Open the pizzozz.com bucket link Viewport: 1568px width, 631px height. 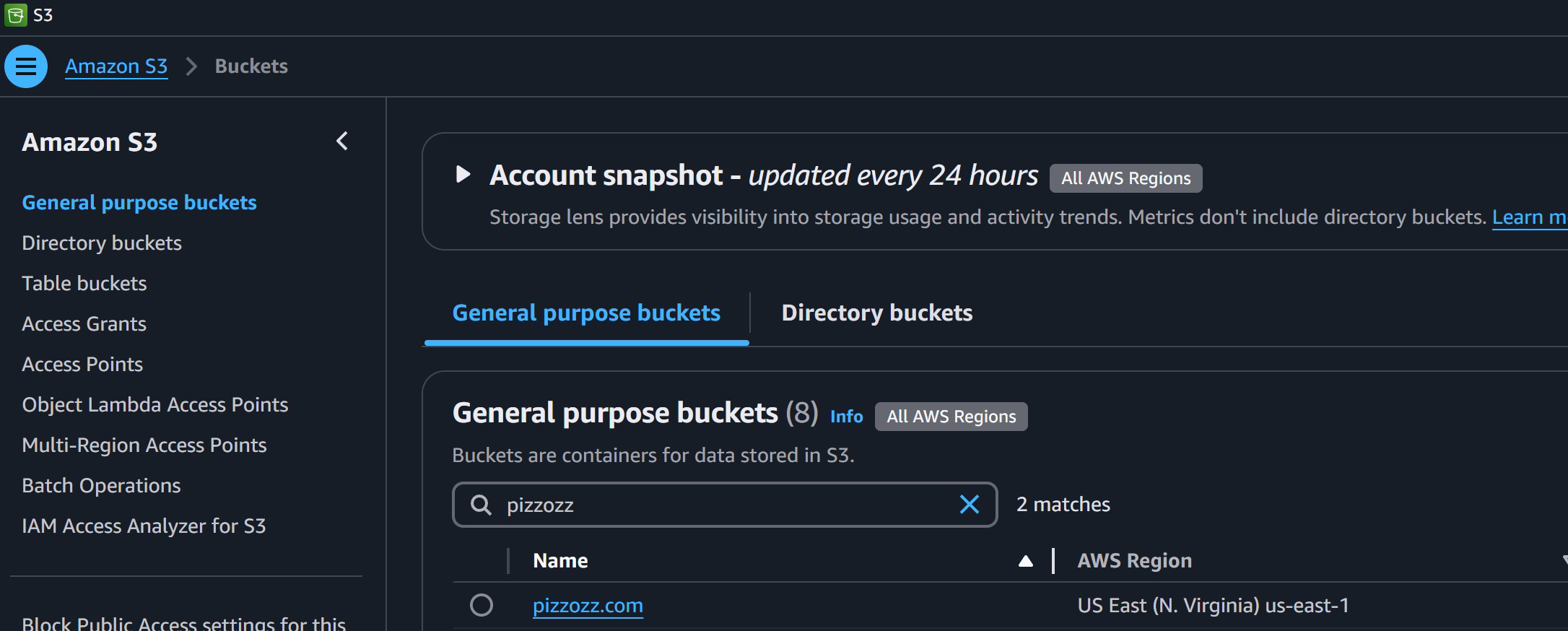(x=587, y=605)
